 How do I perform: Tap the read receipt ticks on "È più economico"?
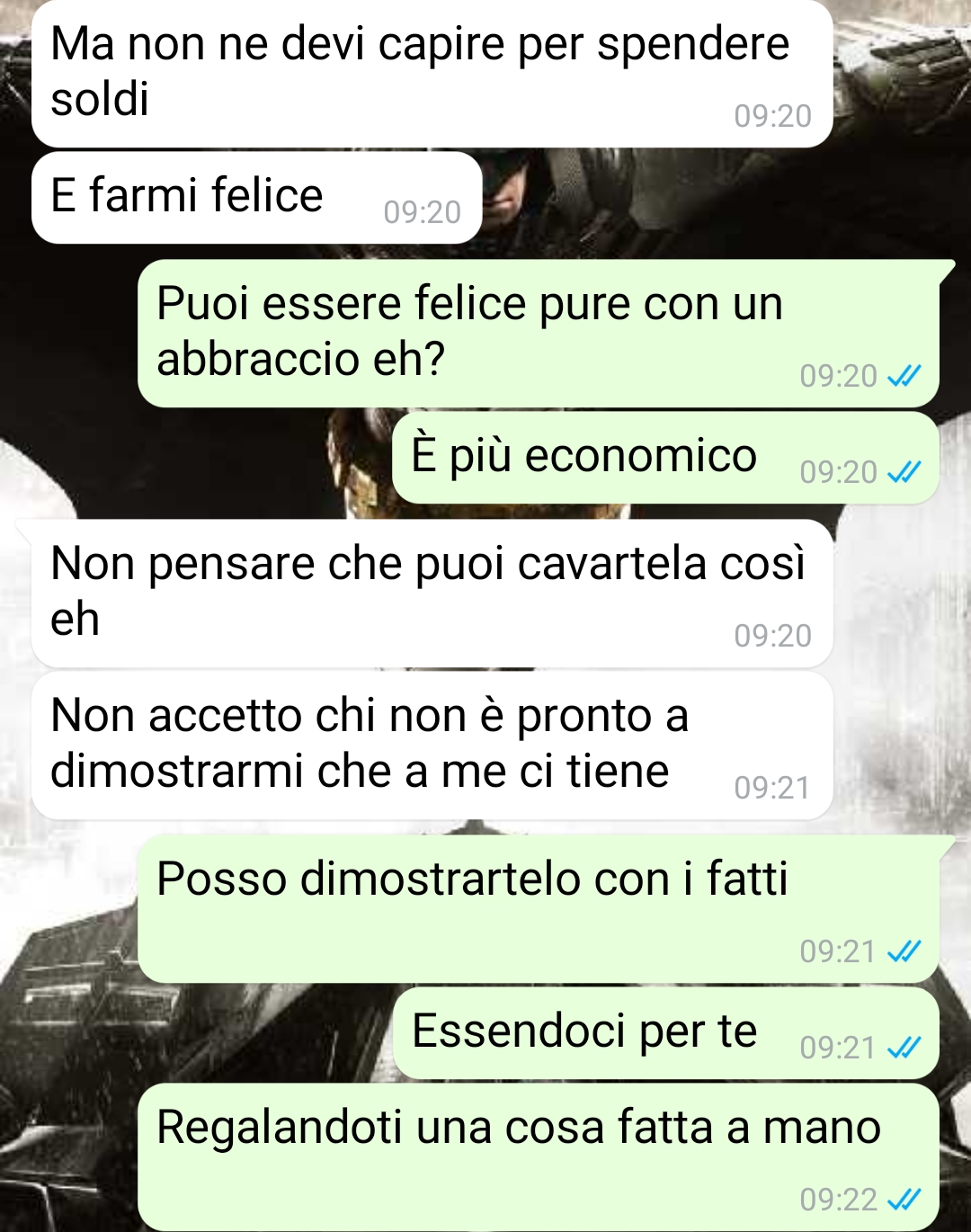click(904, 472)
